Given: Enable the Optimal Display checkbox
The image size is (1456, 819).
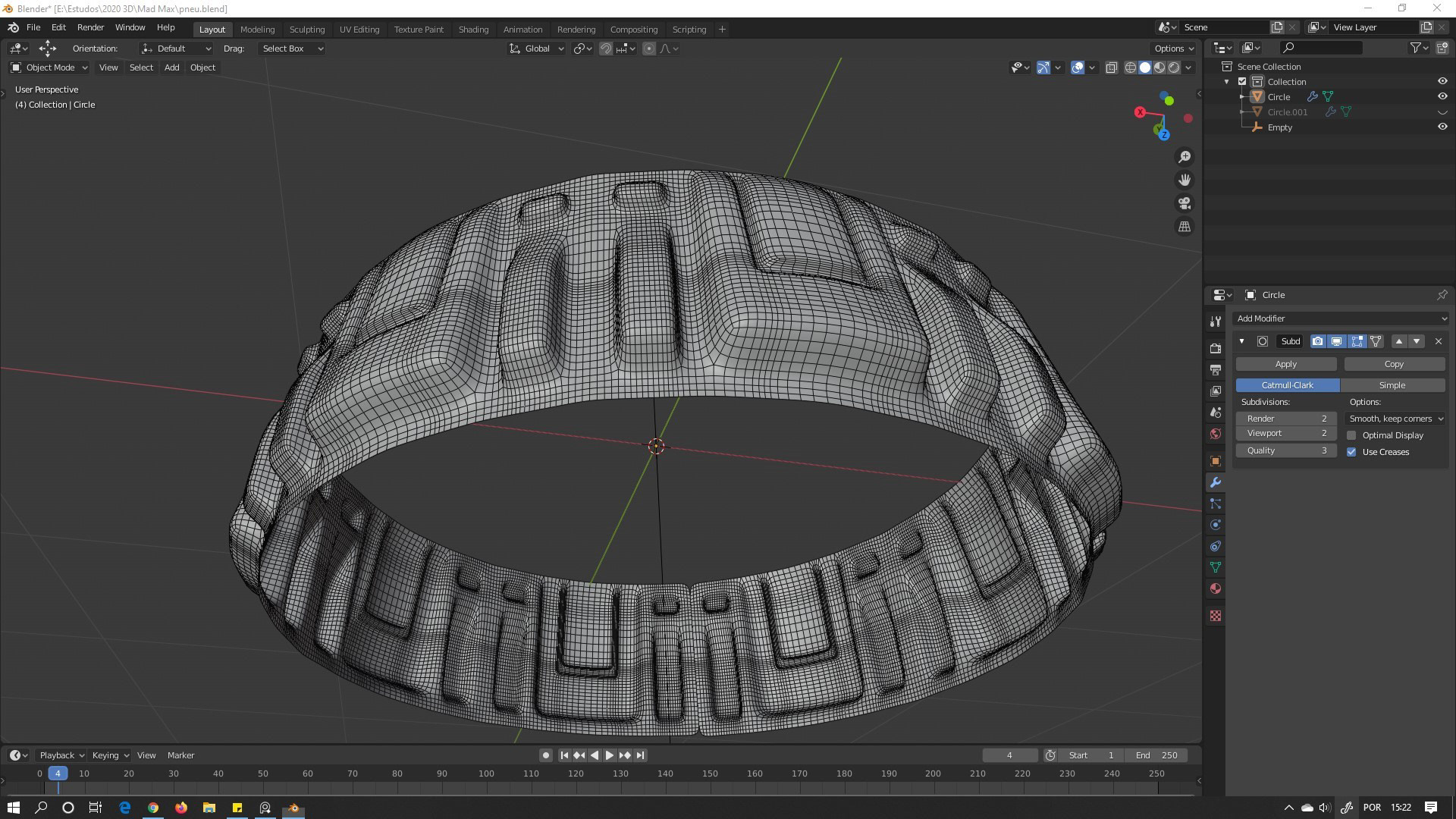Looking at the screenshot, I should 1351,435.
